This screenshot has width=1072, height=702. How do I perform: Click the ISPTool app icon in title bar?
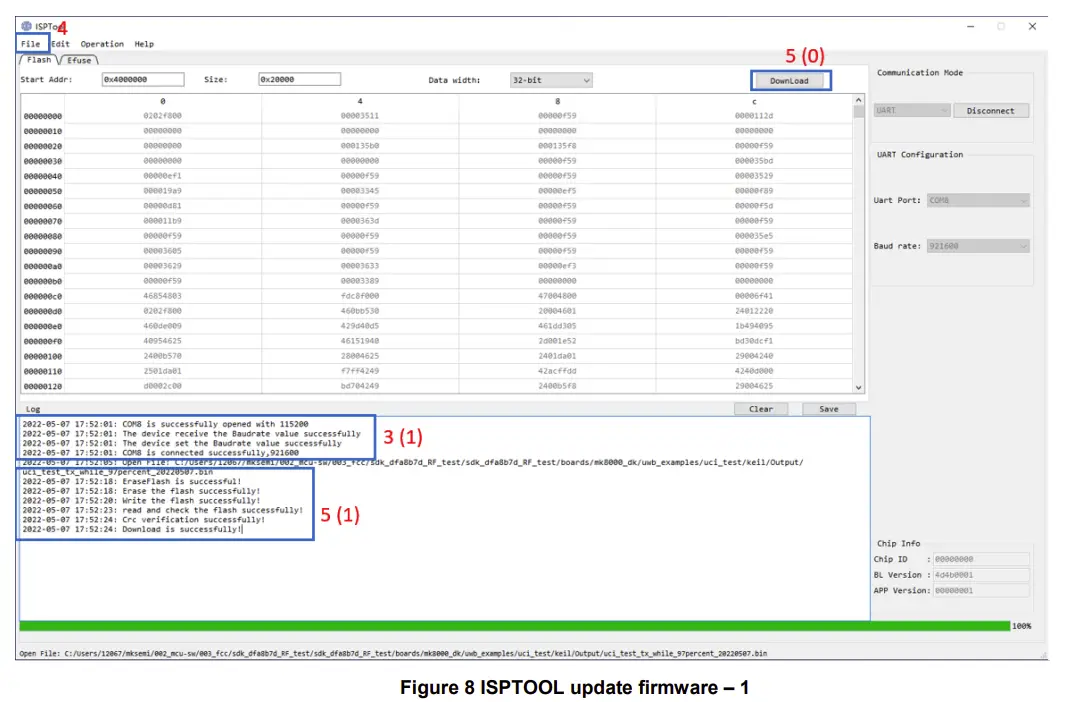(x=26, y=26)
